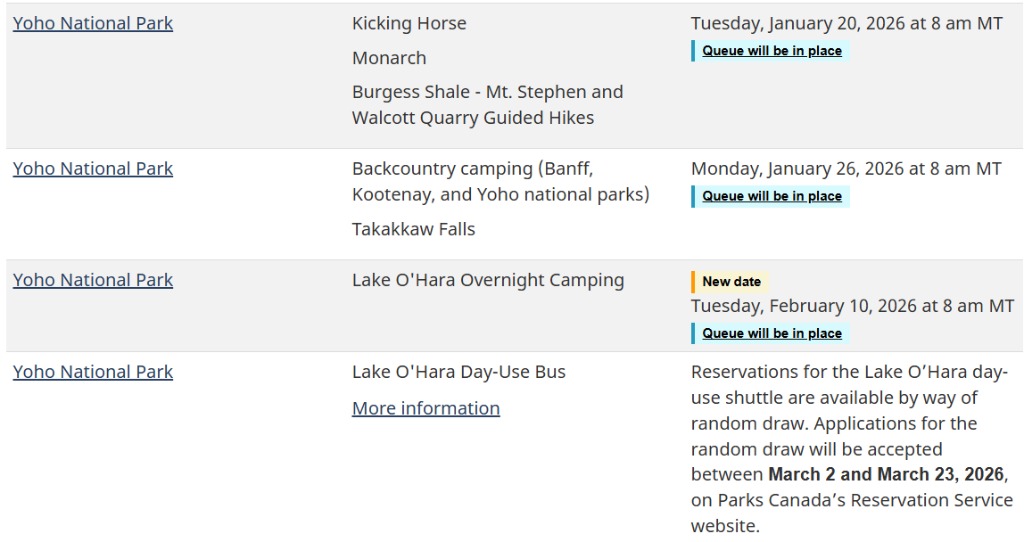Image resolution: width=1024 pixels, height=542 pixels.
Task: Click Backcountry camping entry text
Action: tap(500, 181)
